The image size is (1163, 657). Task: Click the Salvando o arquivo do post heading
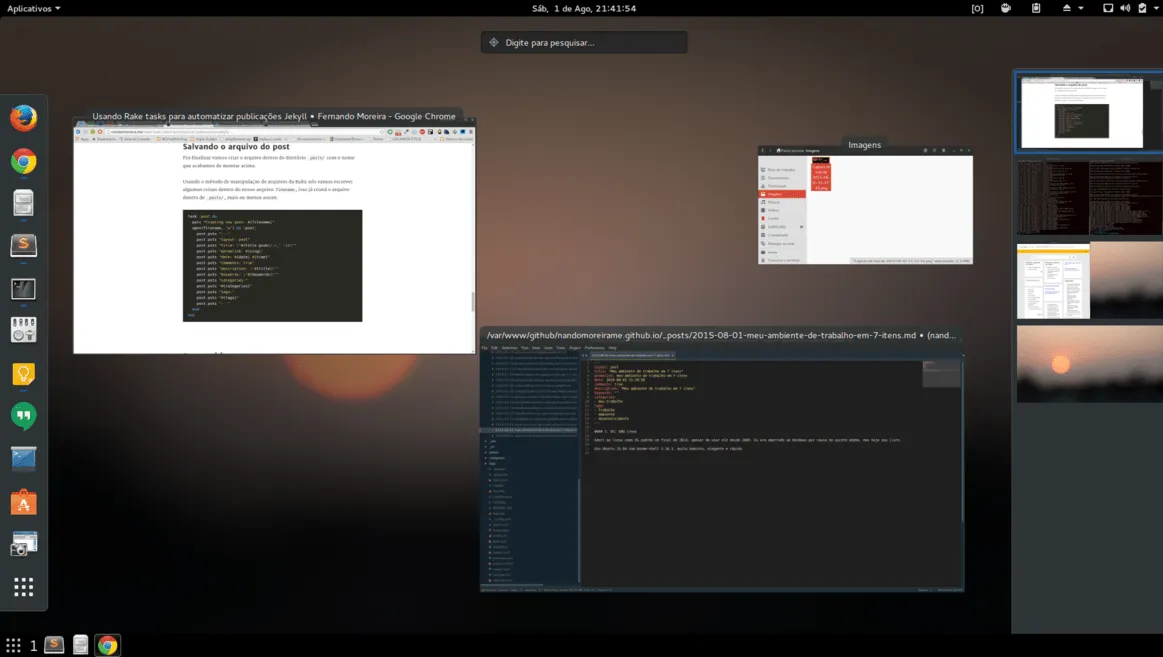pos(236,147)
